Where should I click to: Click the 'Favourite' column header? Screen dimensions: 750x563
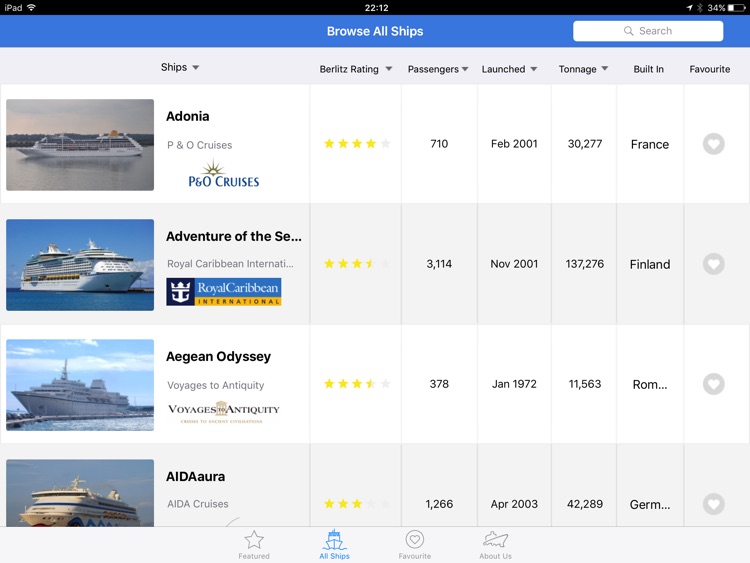(x=710, y=69)
